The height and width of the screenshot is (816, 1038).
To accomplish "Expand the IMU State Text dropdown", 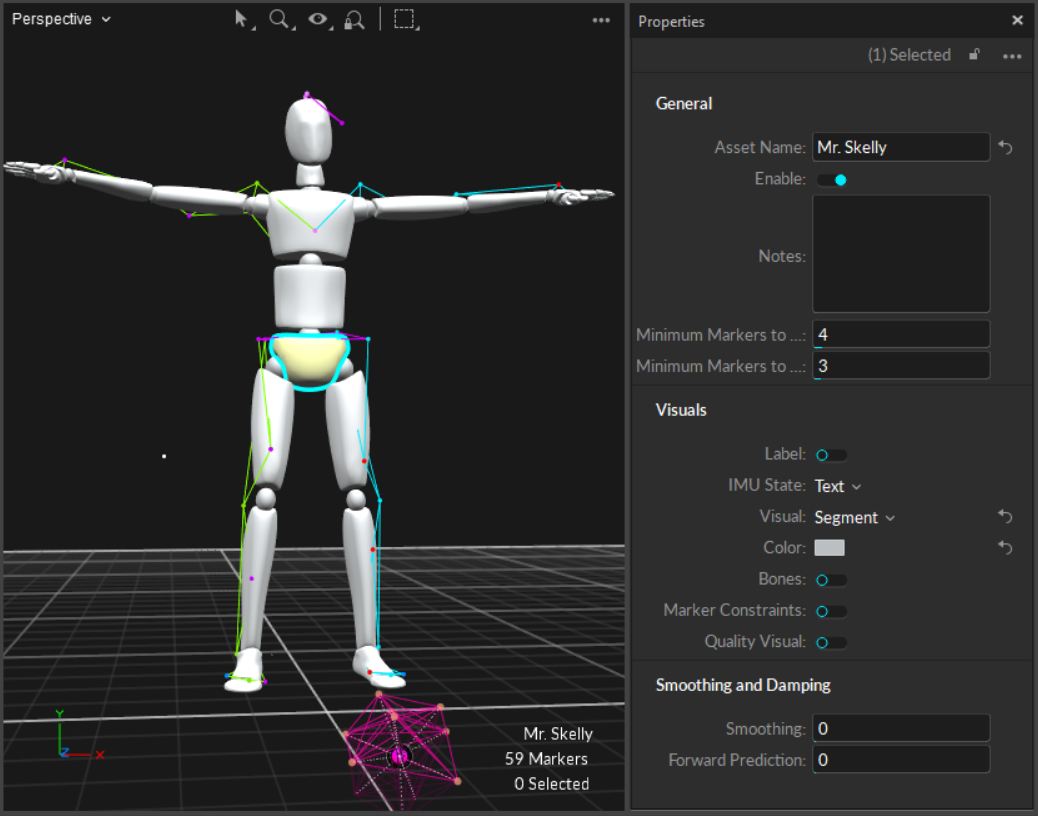I will point(838,486).
